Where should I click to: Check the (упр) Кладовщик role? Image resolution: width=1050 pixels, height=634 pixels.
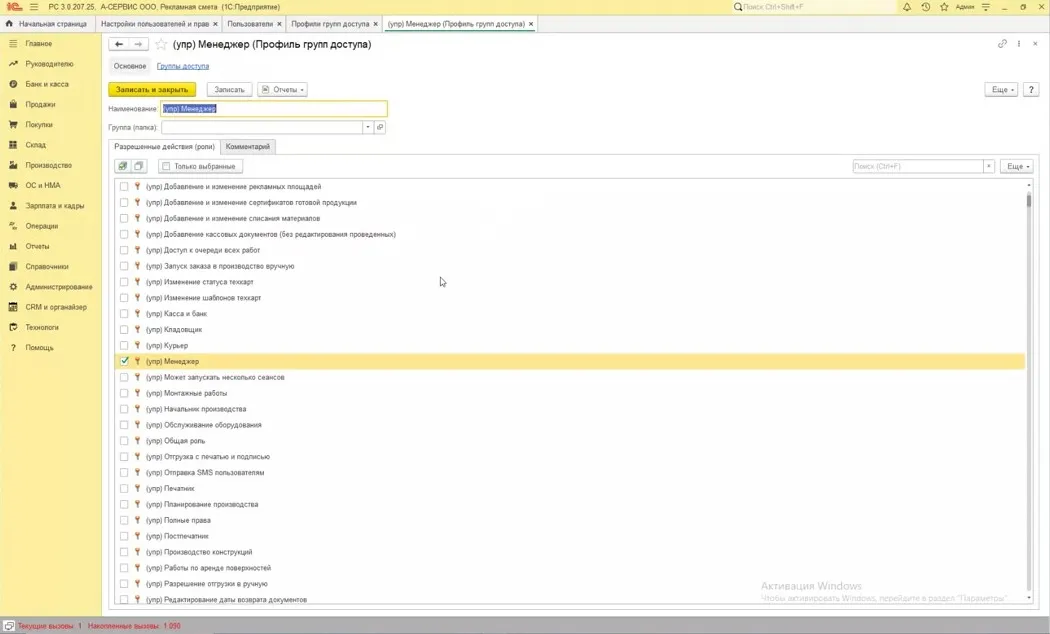[124, 329]
